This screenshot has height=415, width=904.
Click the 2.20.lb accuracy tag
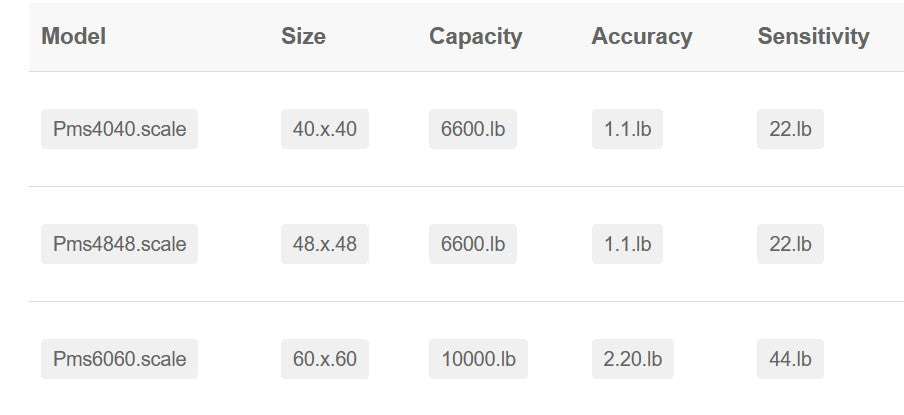632,359
